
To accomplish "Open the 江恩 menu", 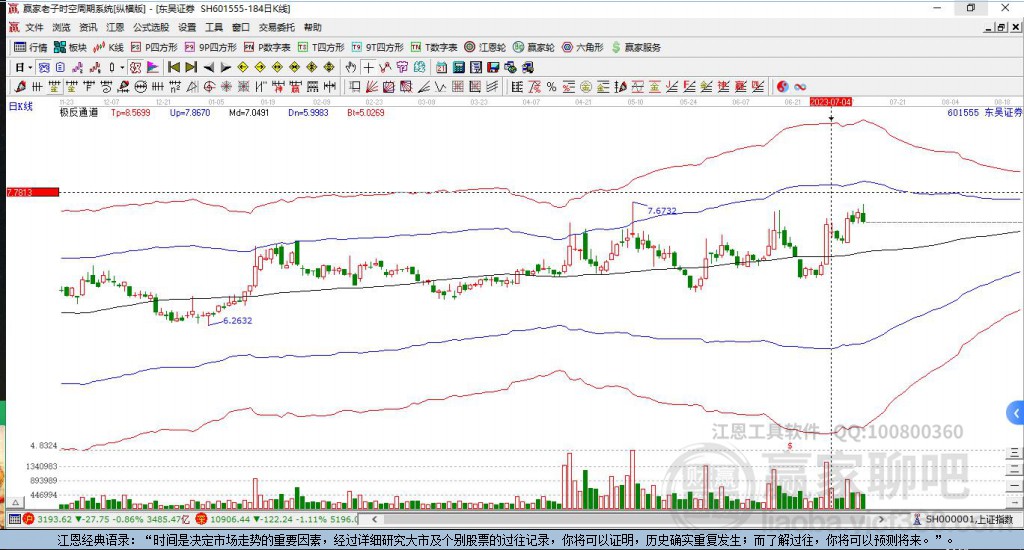I will click(115, 27).
